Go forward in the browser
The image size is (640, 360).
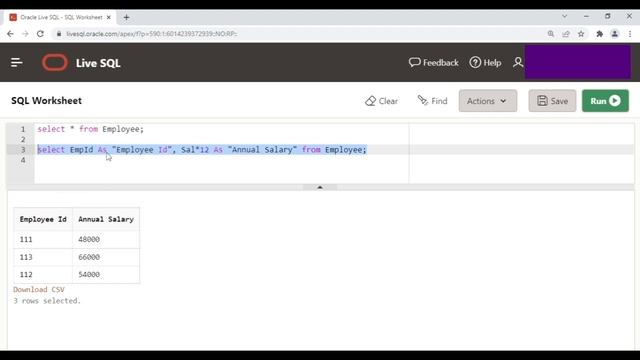(25, 34)
